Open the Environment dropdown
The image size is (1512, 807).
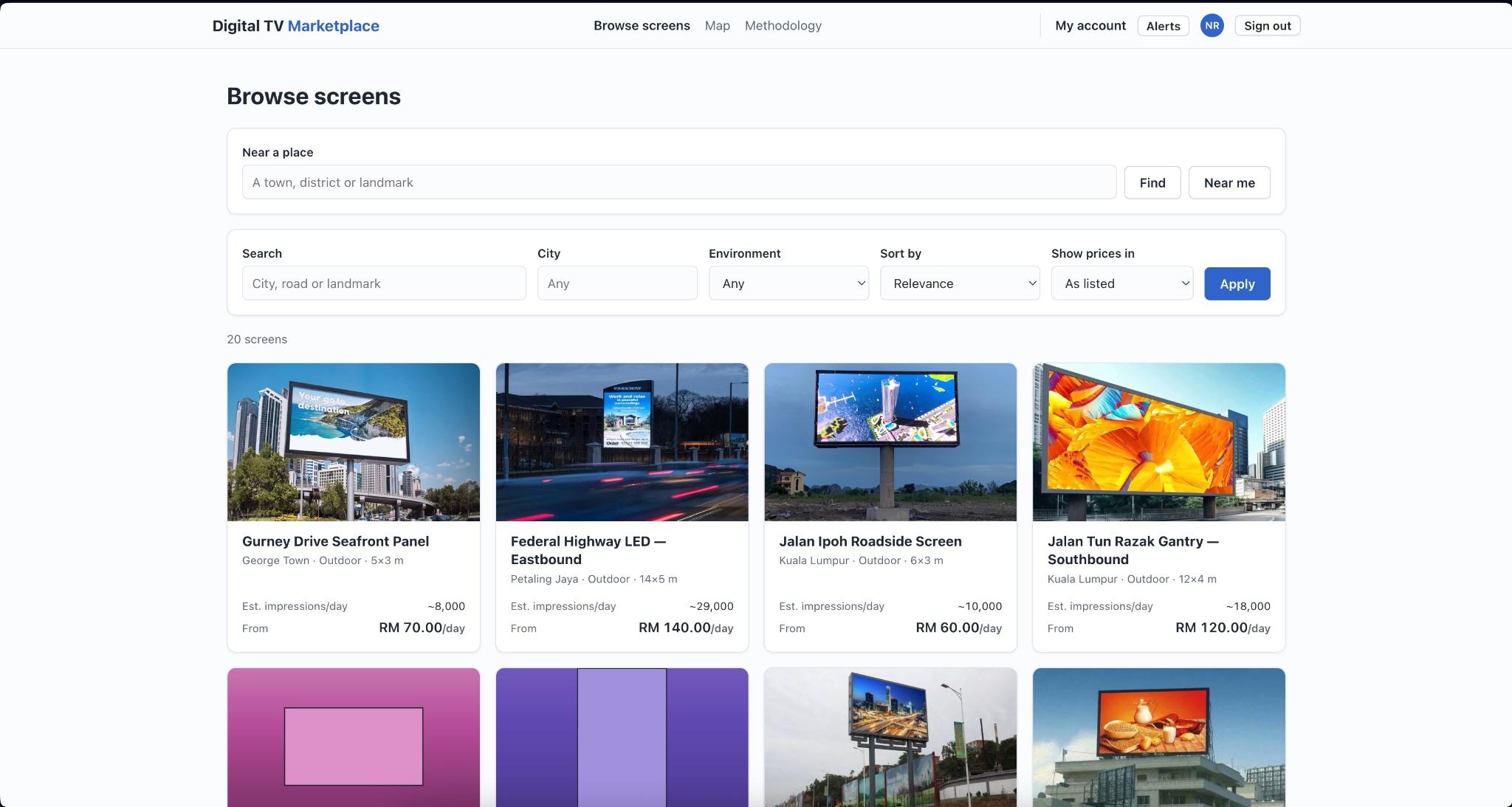(788, 284)
